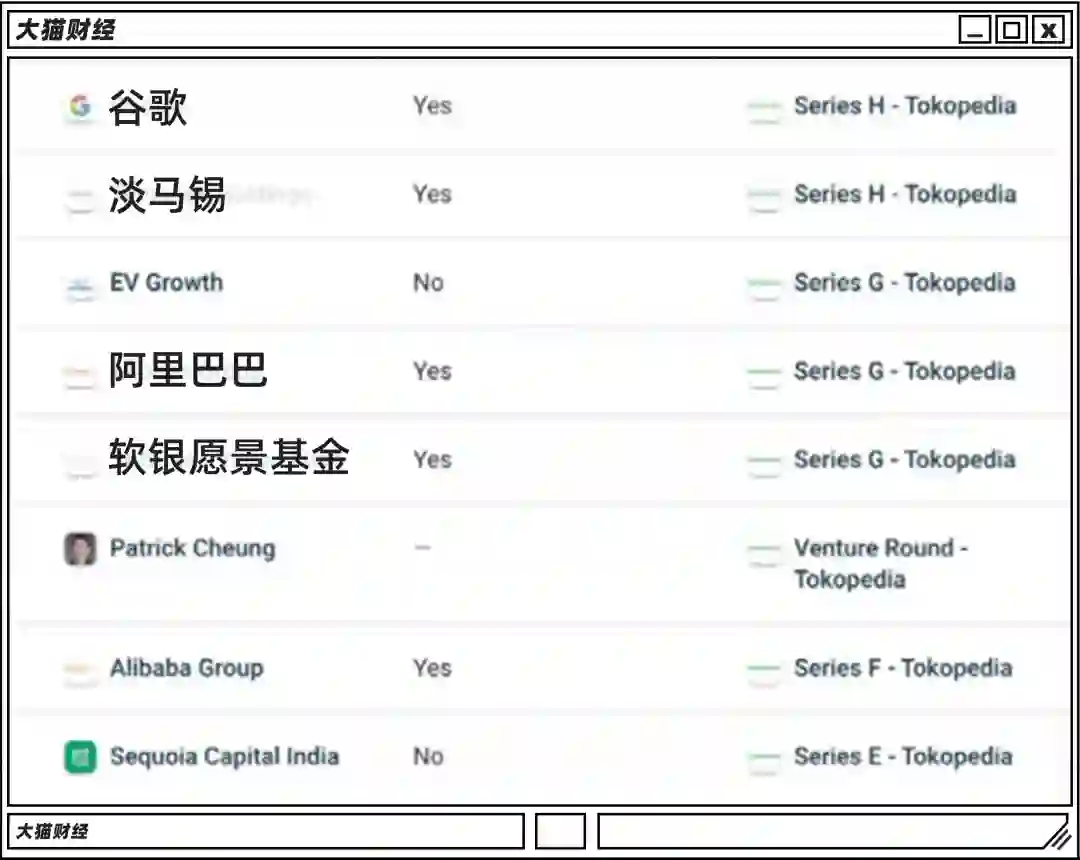Maximize the 大猫财经 window

point(1012,30)
